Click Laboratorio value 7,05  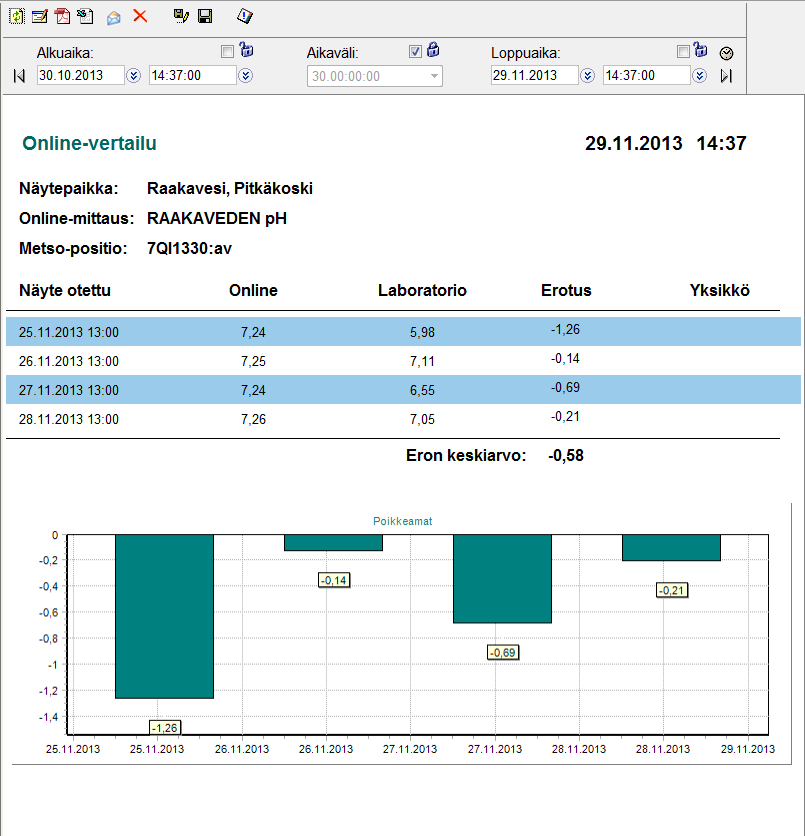422,420
